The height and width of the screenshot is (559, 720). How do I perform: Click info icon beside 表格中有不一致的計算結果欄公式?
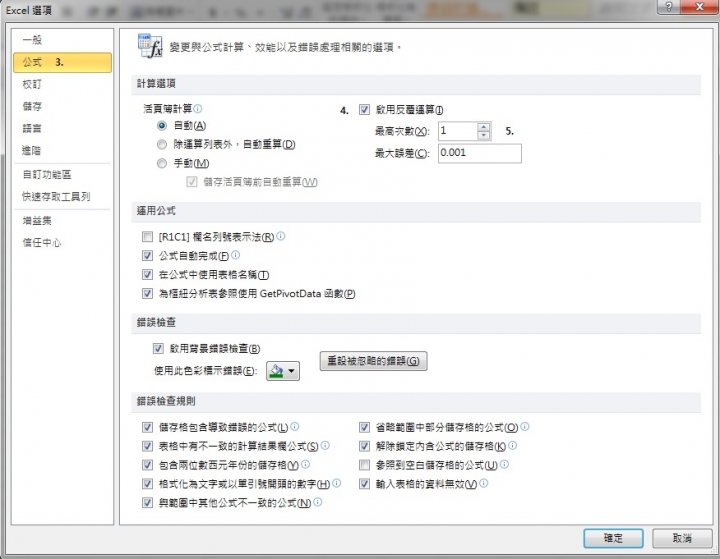tap(325, 445)
